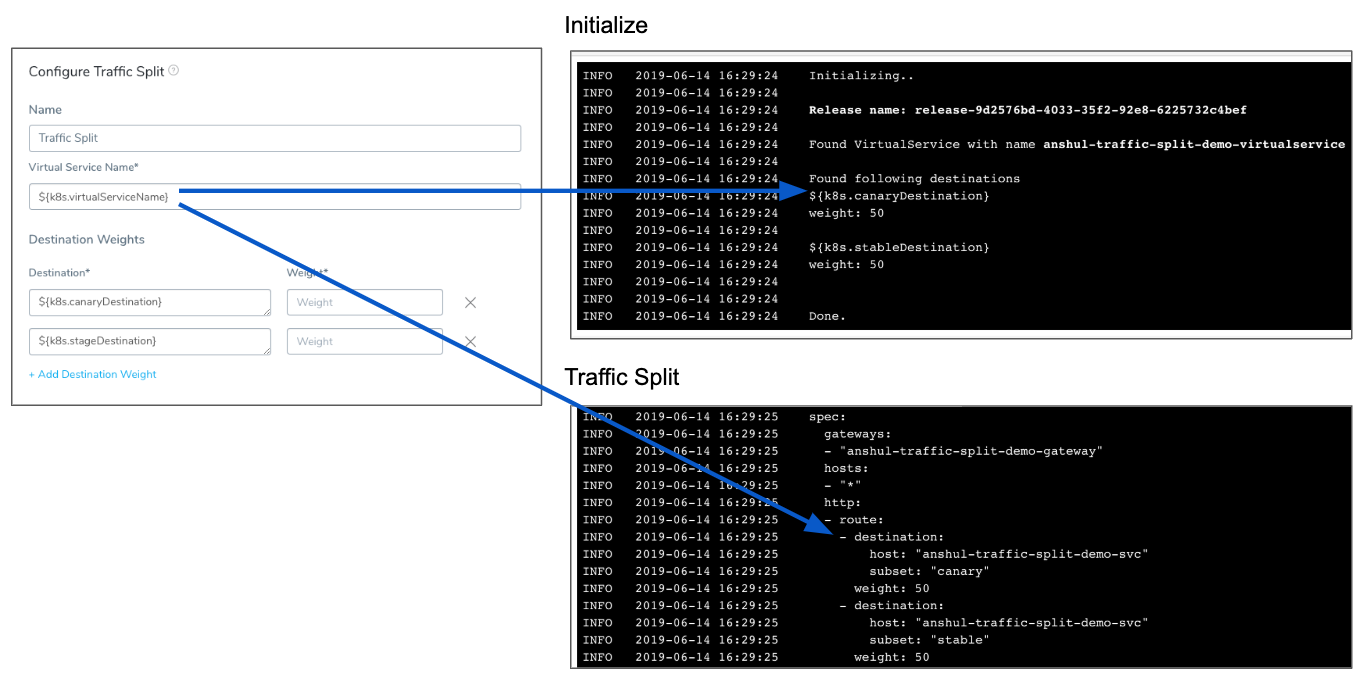
Task: Remove the canaryDestination weight row
Action: click(470, 302)
